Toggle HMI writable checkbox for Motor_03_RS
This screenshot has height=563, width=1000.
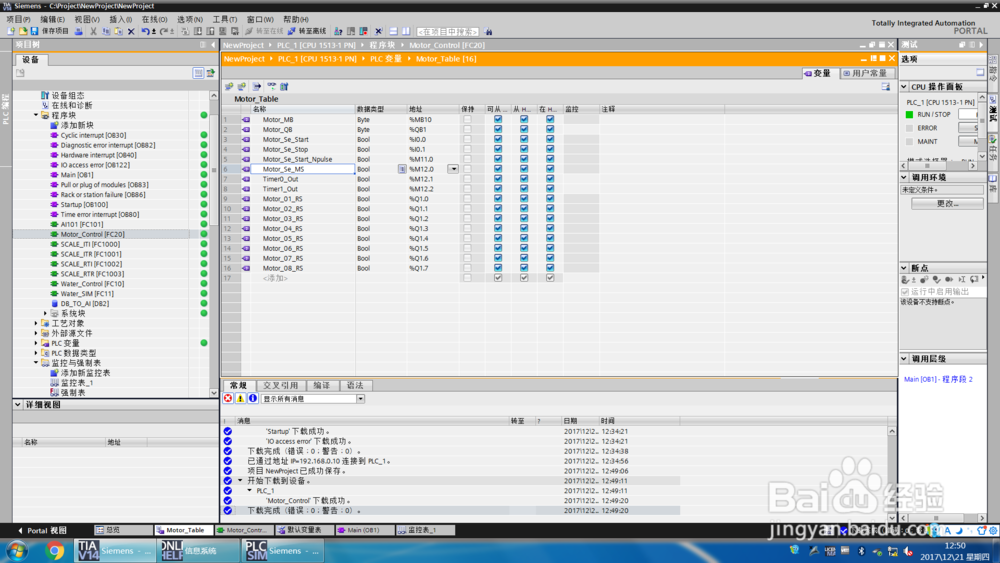click(524, 219)
